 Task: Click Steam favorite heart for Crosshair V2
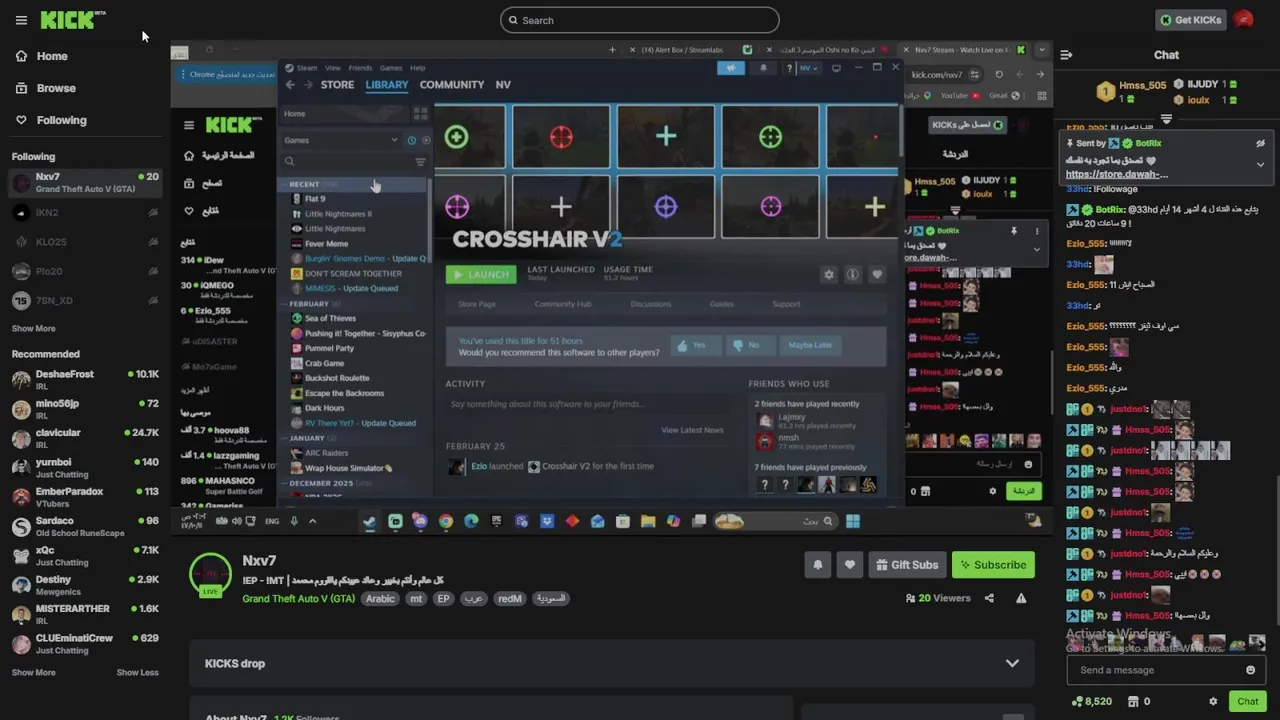877,274
